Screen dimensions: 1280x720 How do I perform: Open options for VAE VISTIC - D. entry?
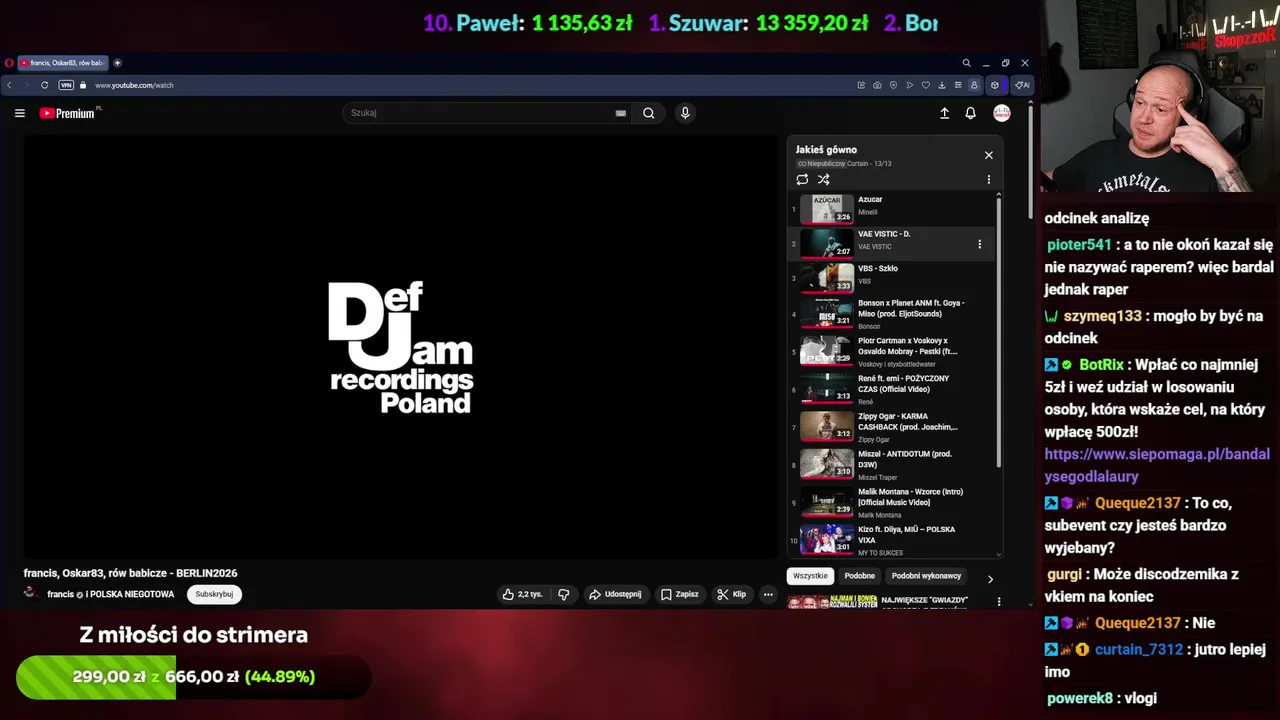[x=979, y=244]
